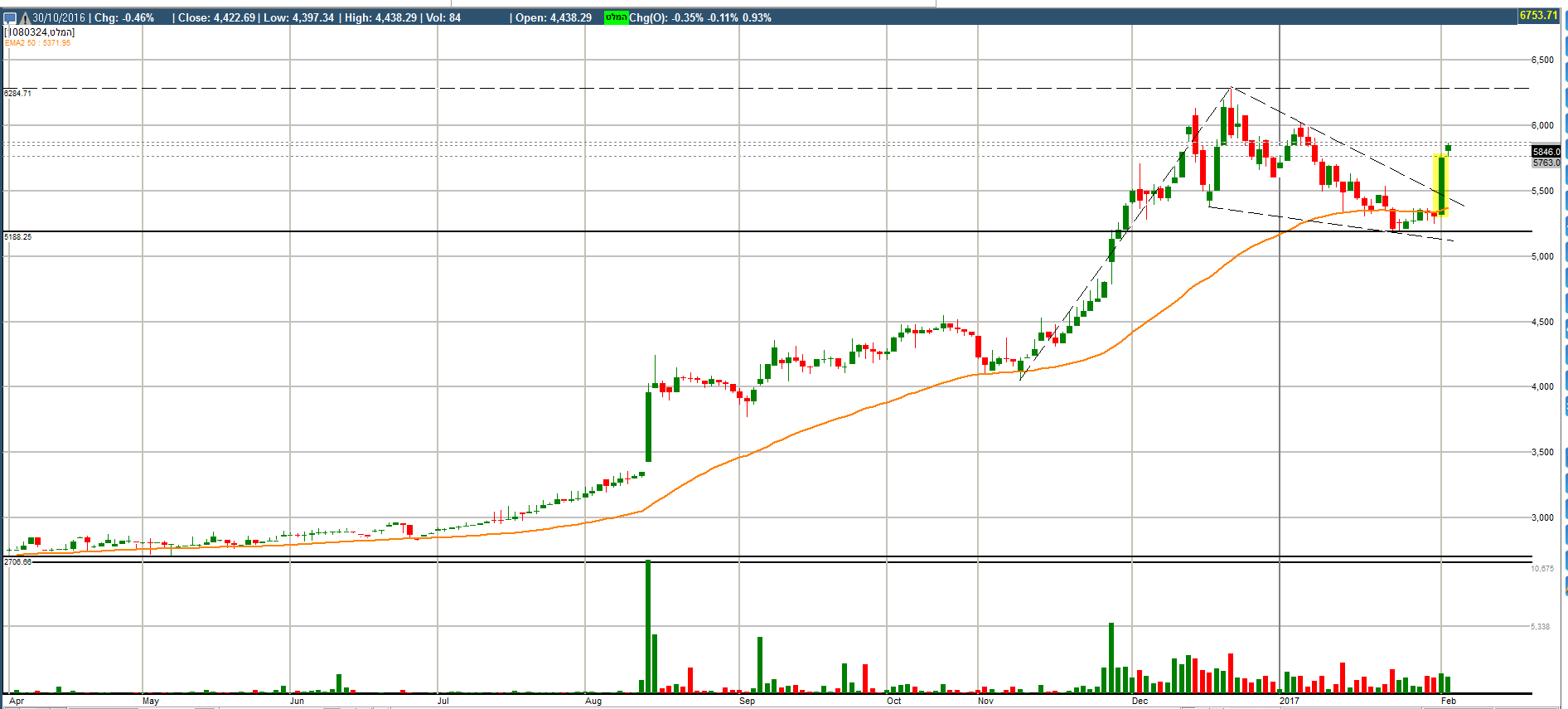Open the alert warning triangle icon
The height and width of the screenshot is (709, 1568).
[25, 17]
